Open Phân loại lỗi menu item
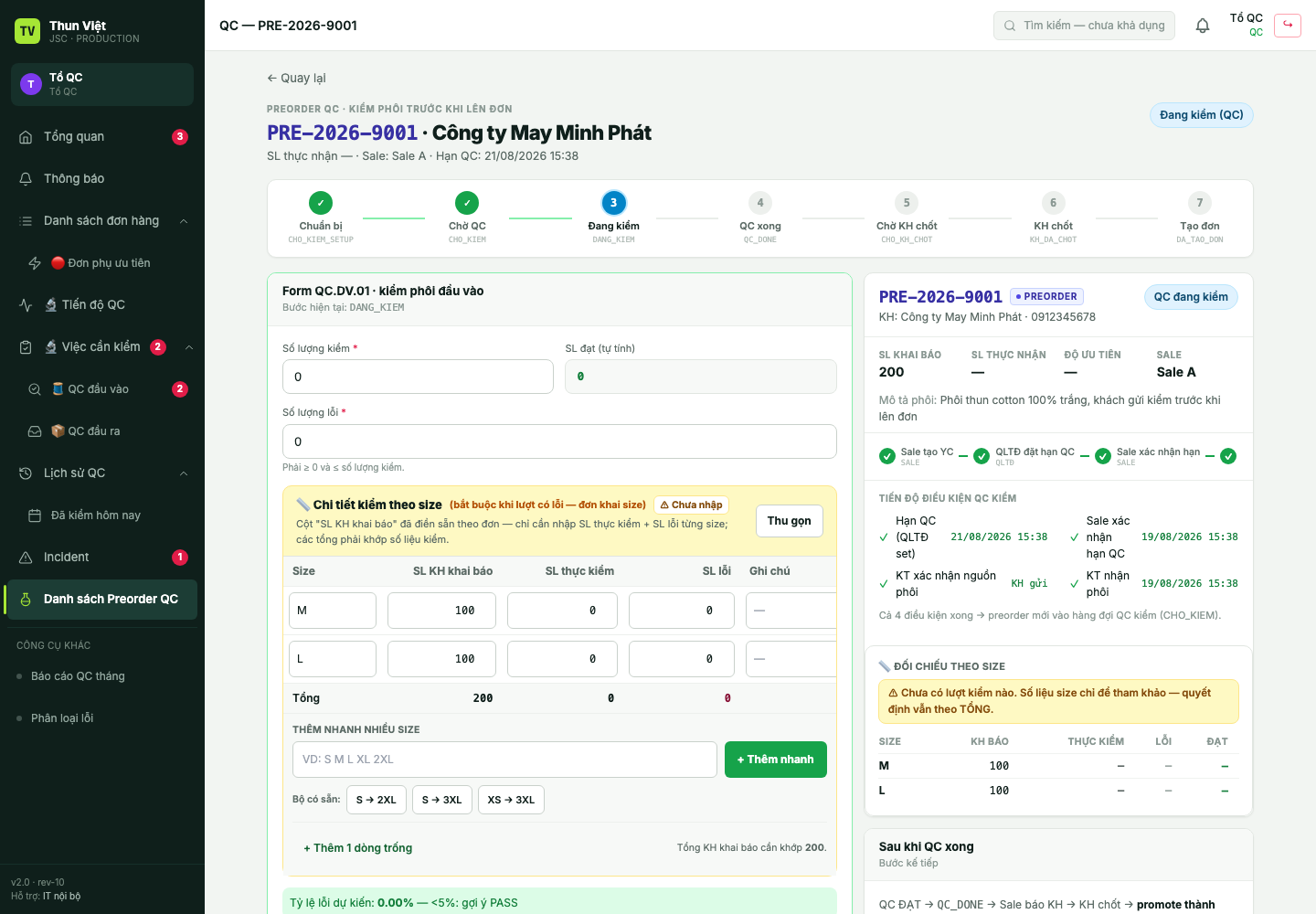This screenshot has width=1316, height=914. point(102,718)
